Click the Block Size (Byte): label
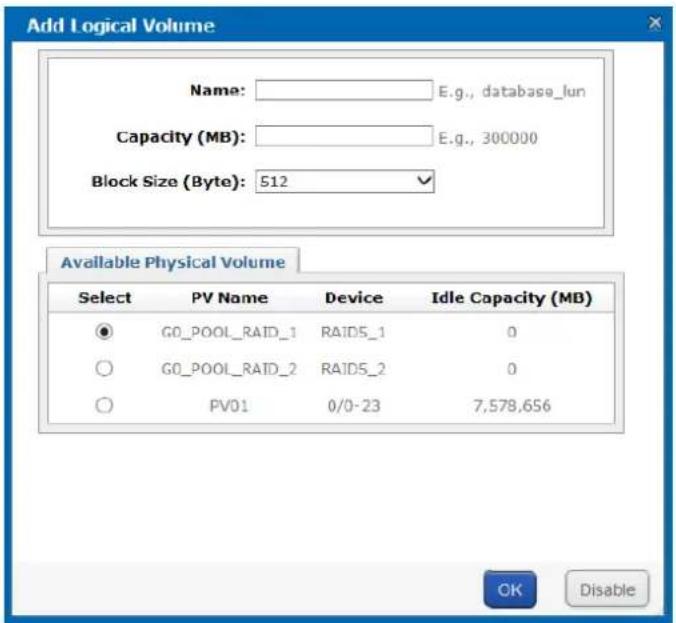Viewport: 676px width, 623px height. (169, 182)
